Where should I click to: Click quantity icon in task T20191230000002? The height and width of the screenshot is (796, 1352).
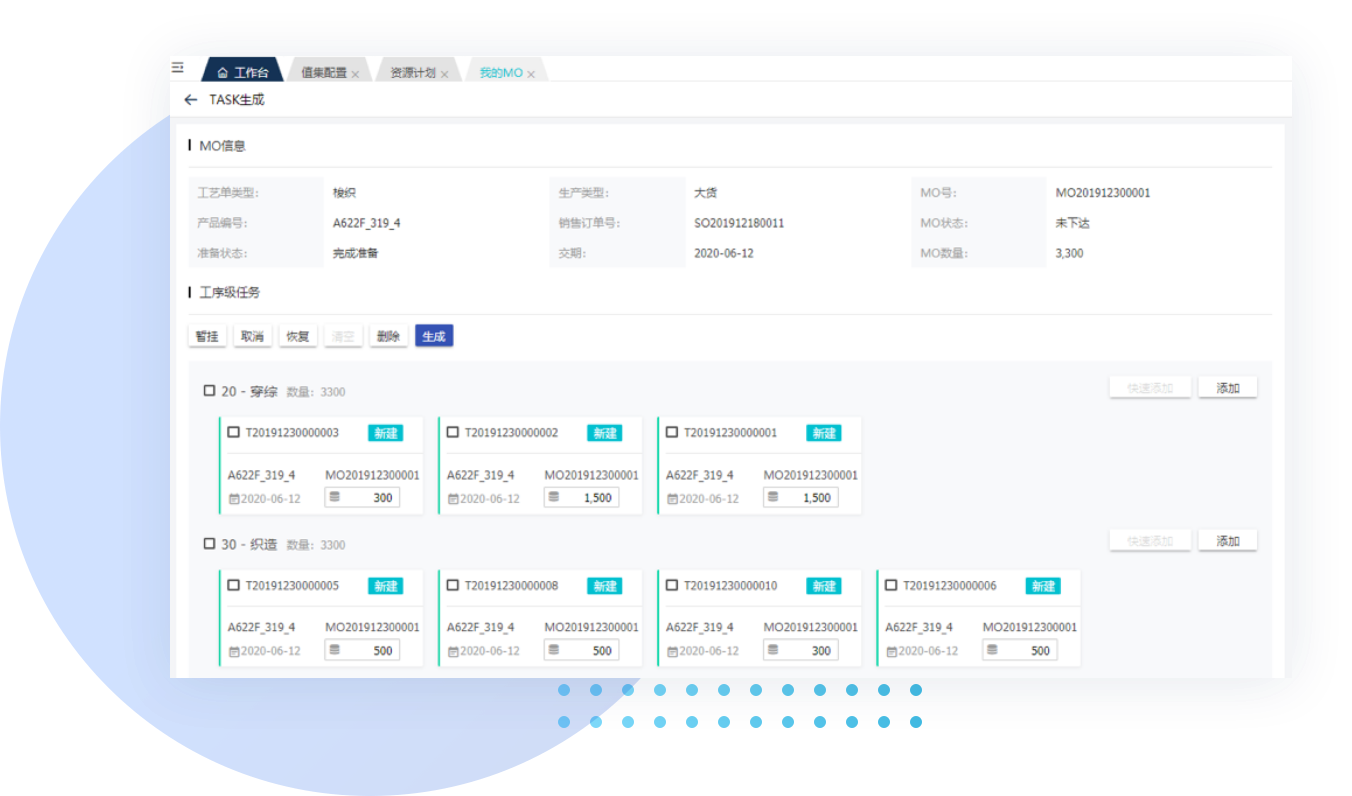[x=553, y=497]
